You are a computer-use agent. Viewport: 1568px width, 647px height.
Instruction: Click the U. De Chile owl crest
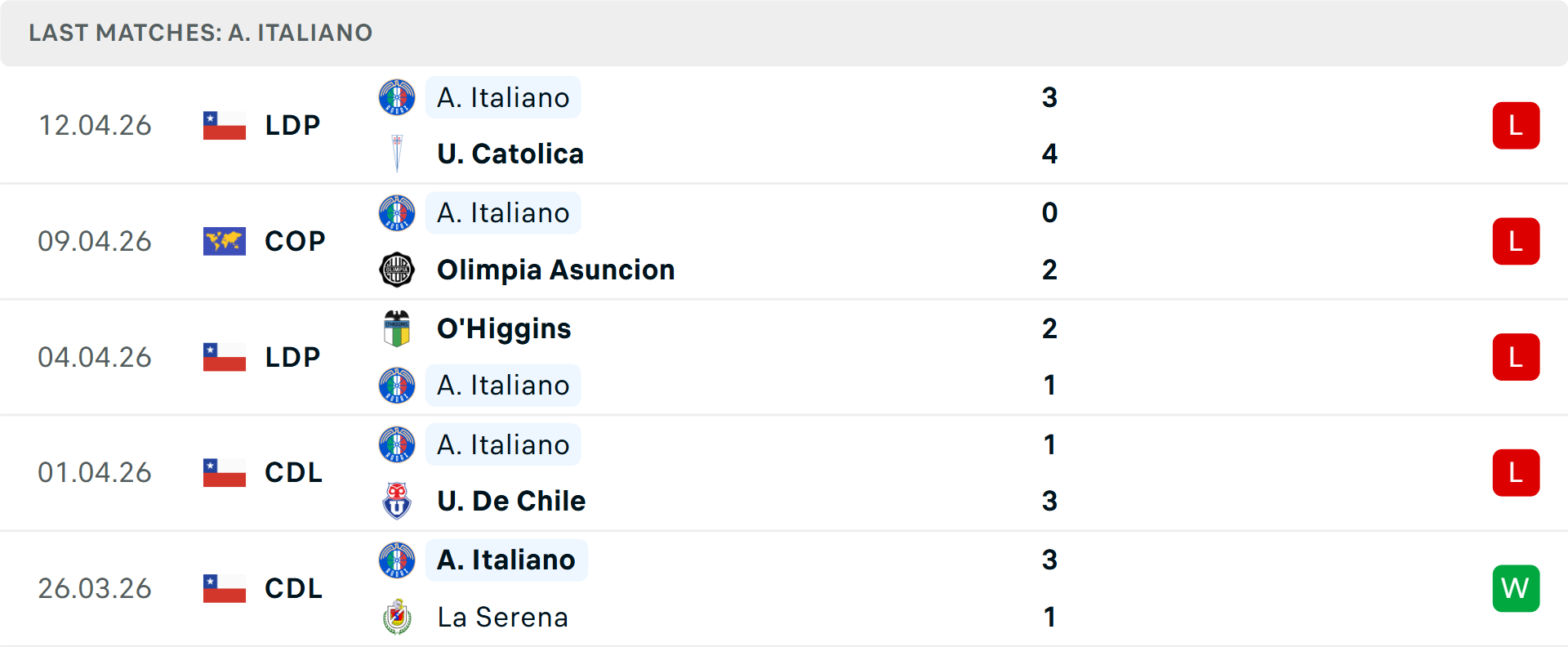pos(397,501)
